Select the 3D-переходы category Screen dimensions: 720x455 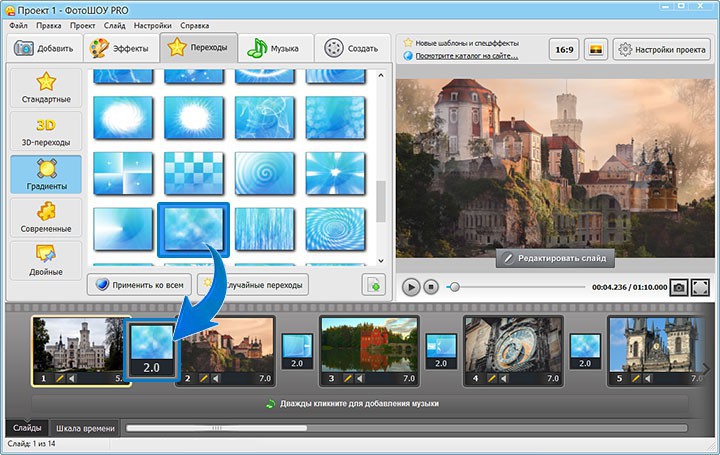pos(46,130)
